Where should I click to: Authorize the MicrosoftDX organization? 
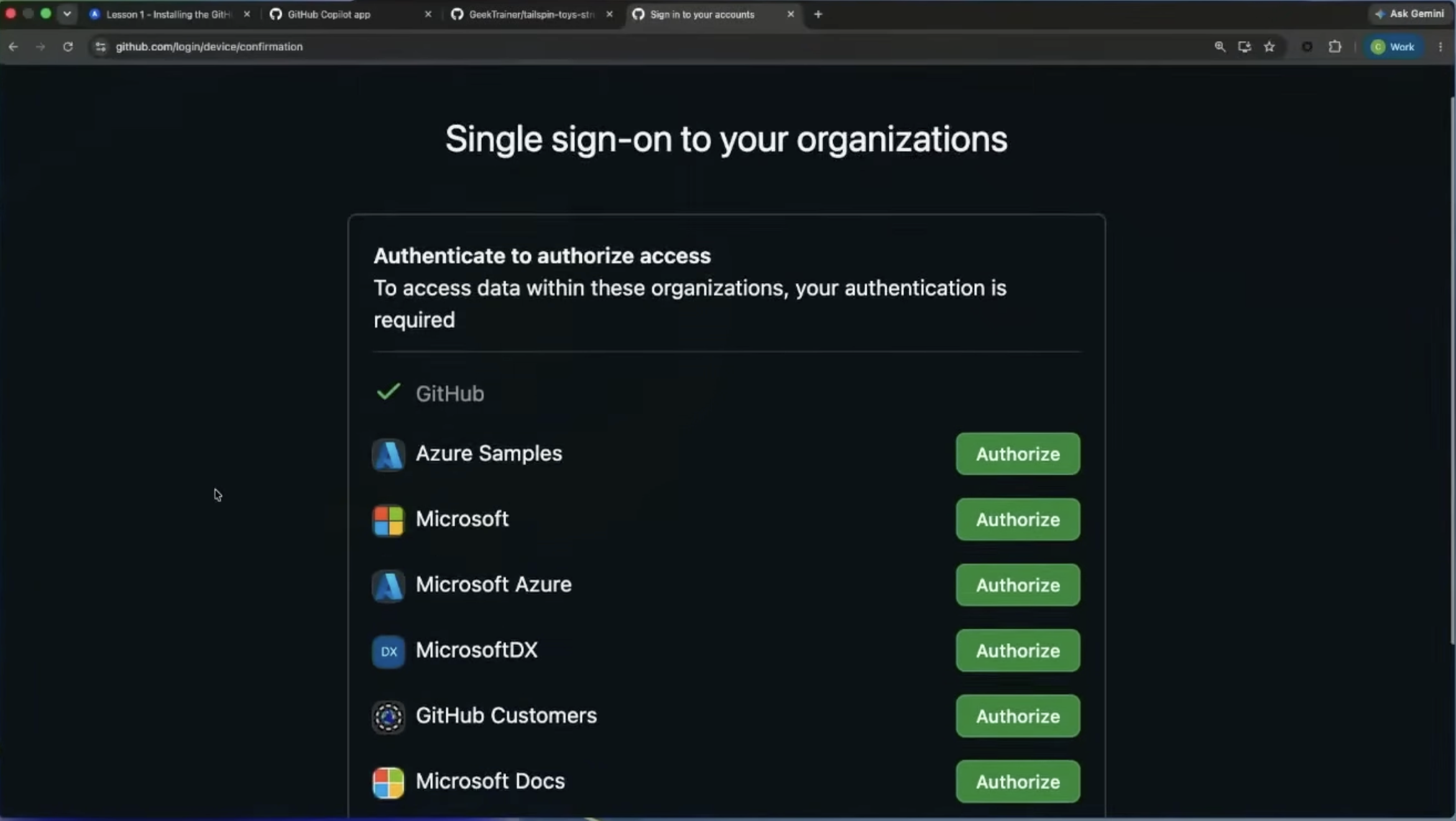tap(1018, 651)
